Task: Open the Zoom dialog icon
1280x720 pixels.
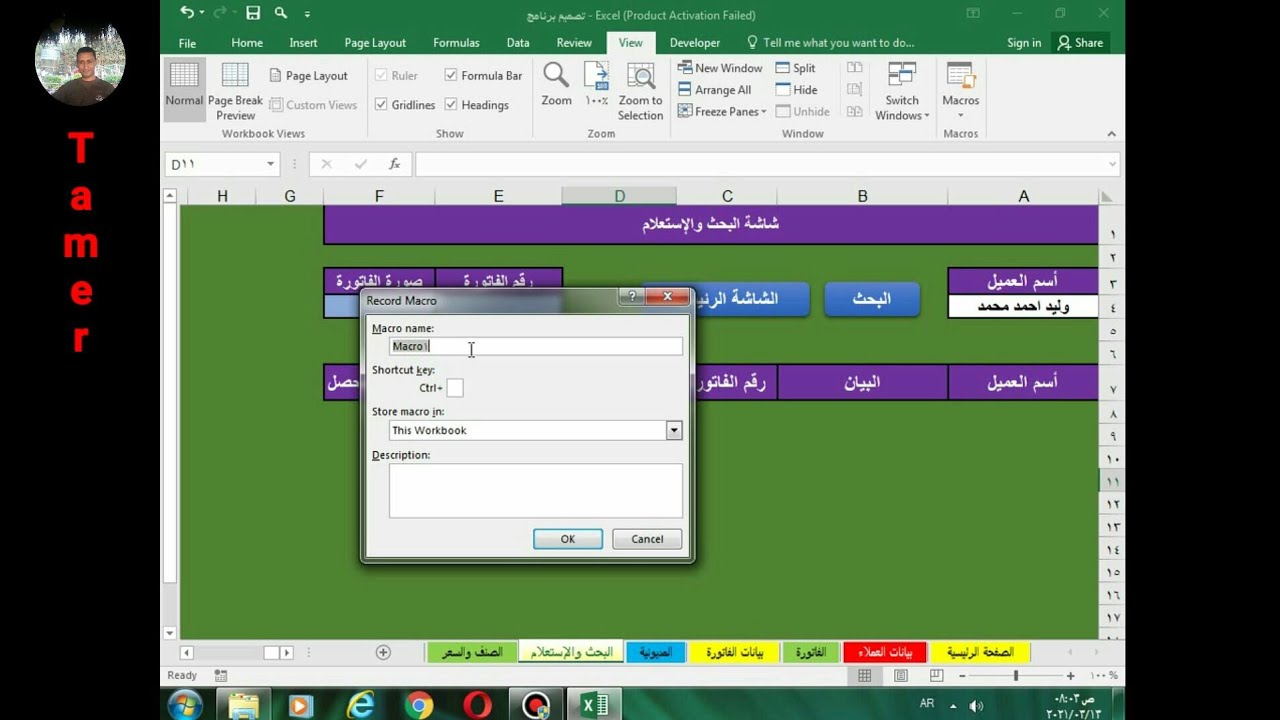Action: (x=556, y=84)
